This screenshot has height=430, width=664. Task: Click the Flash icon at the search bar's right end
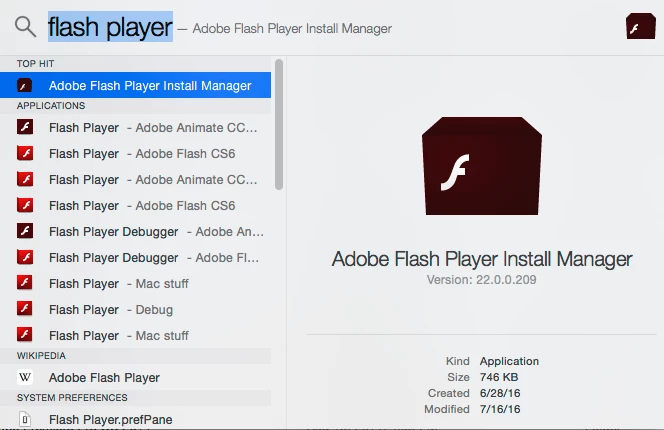click(x=641, y=26)
